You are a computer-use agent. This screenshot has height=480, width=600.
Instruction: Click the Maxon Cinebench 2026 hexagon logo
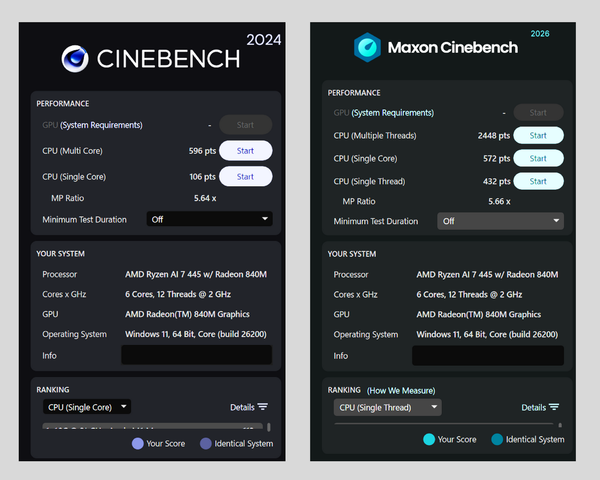pyautogui.click(x=367, y=47)
